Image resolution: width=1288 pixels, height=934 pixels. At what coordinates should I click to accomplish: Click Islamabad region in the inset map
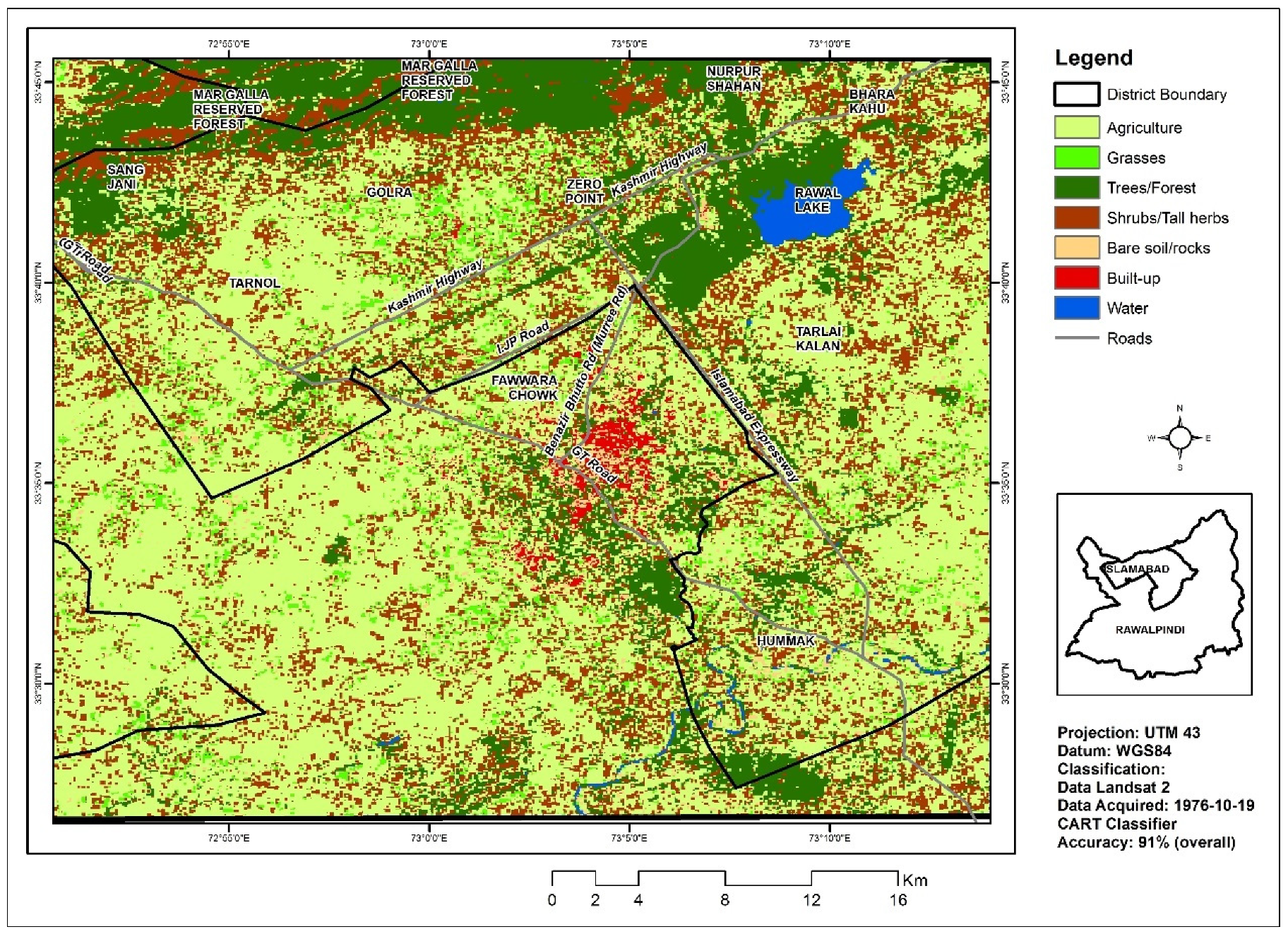point(1137,569)
